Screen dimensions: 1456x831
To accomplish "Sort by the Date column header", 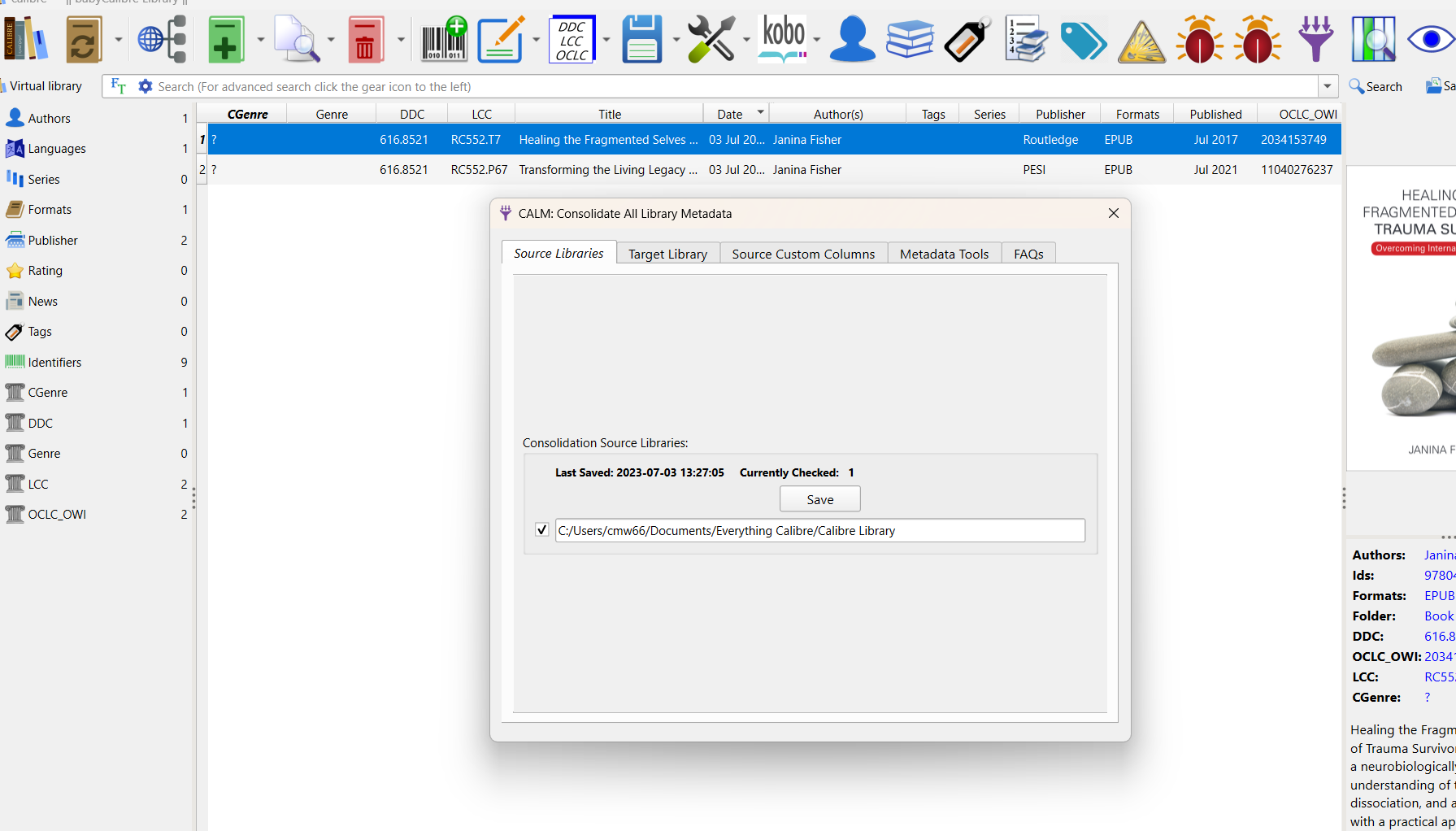I will 736,114.
